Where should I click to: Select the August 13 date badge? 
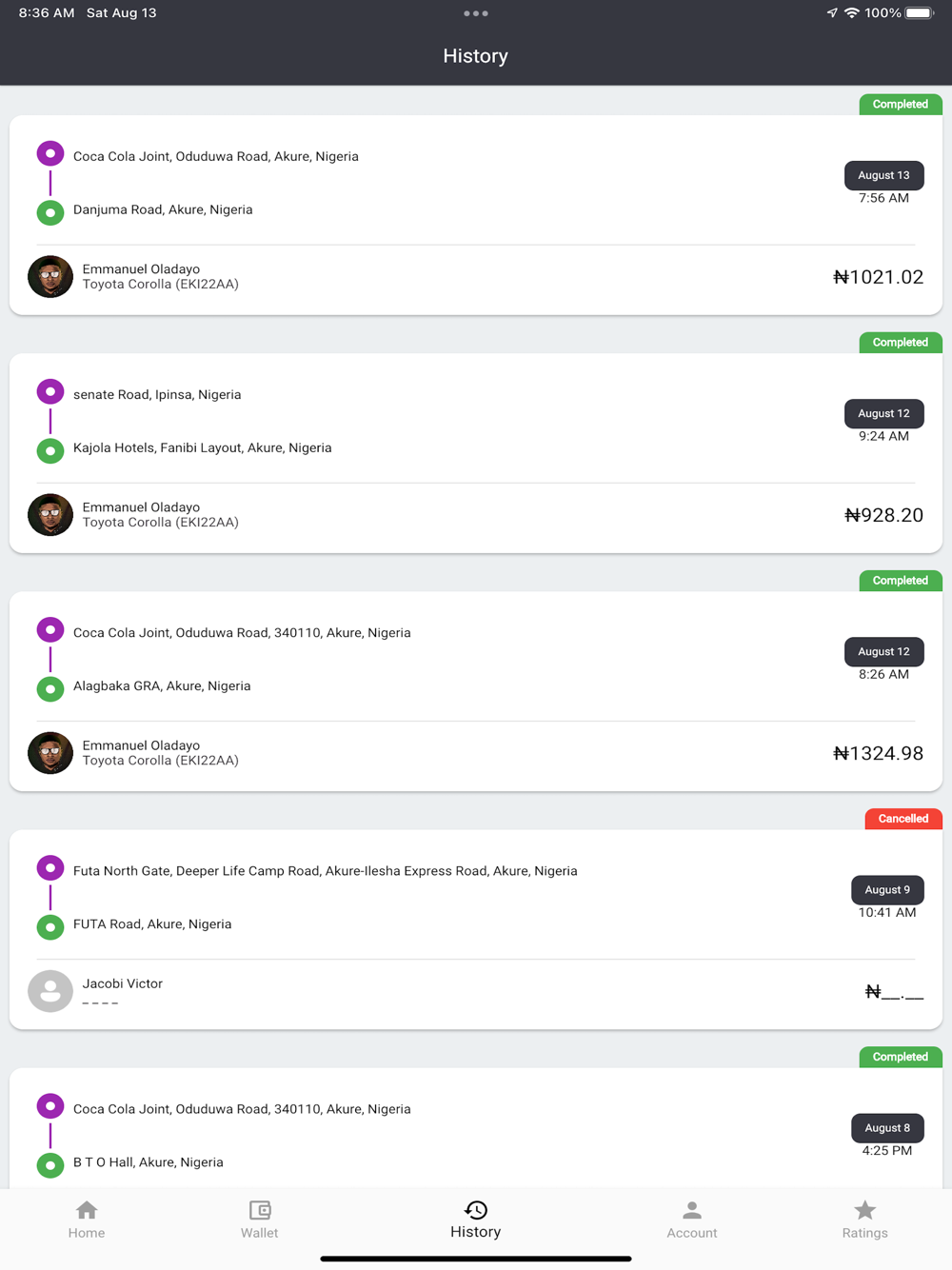coord(883,175)
